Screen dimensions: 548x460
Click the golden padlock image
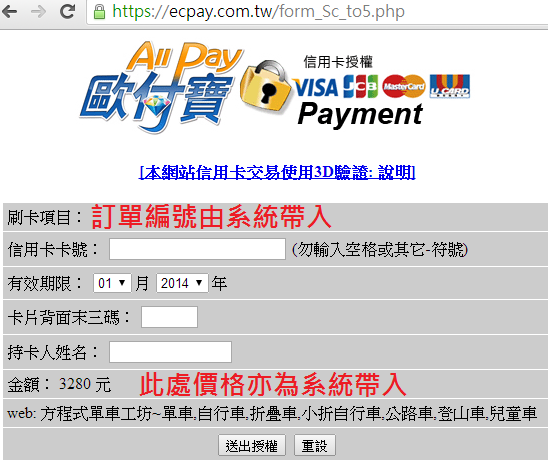click(x=266, y=86)
